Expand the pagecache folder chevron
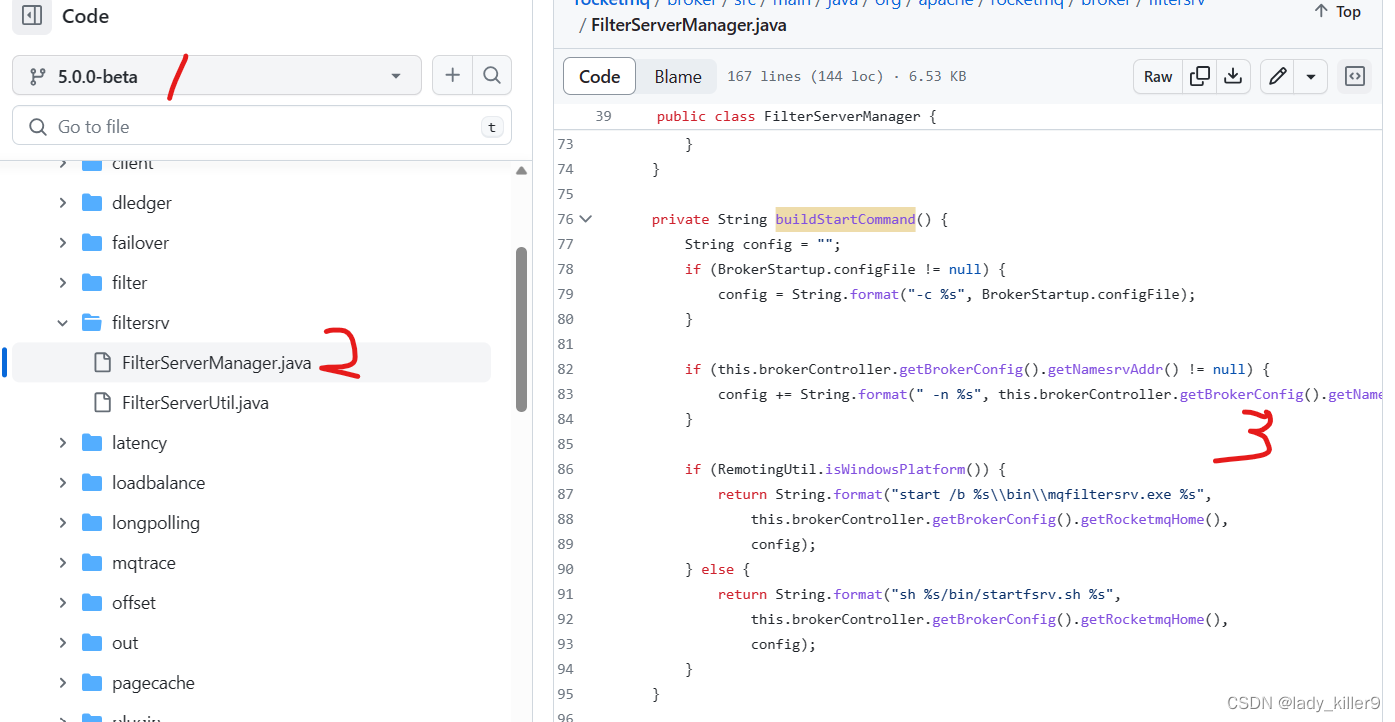Screen dimensions: 1395x722 pyautogui.click(x=62, y=683)
